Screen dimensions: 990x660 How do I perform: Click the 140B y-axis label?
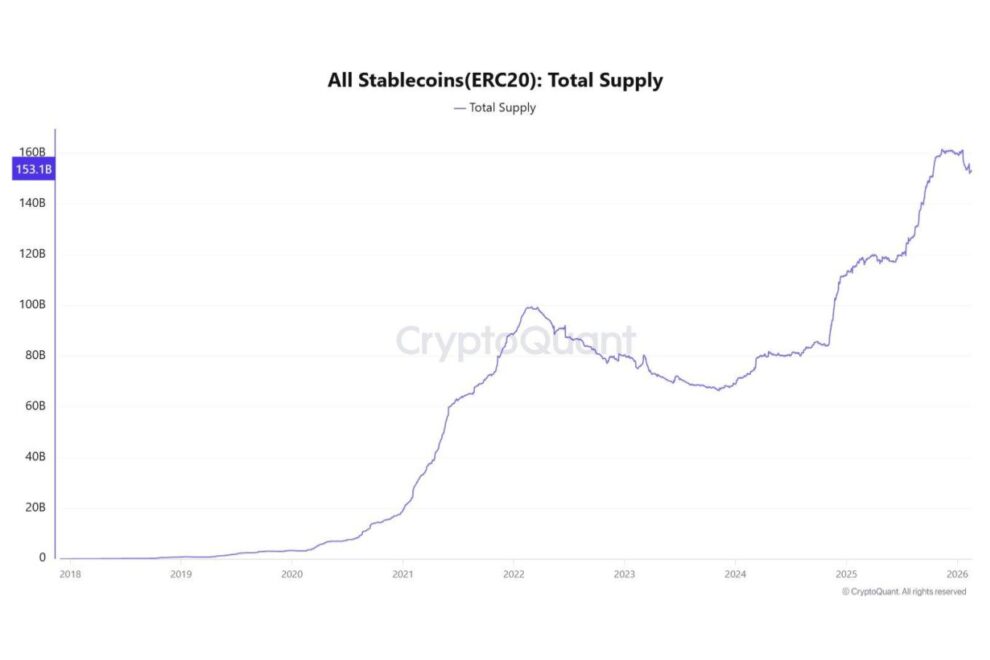tap(32, 203)
